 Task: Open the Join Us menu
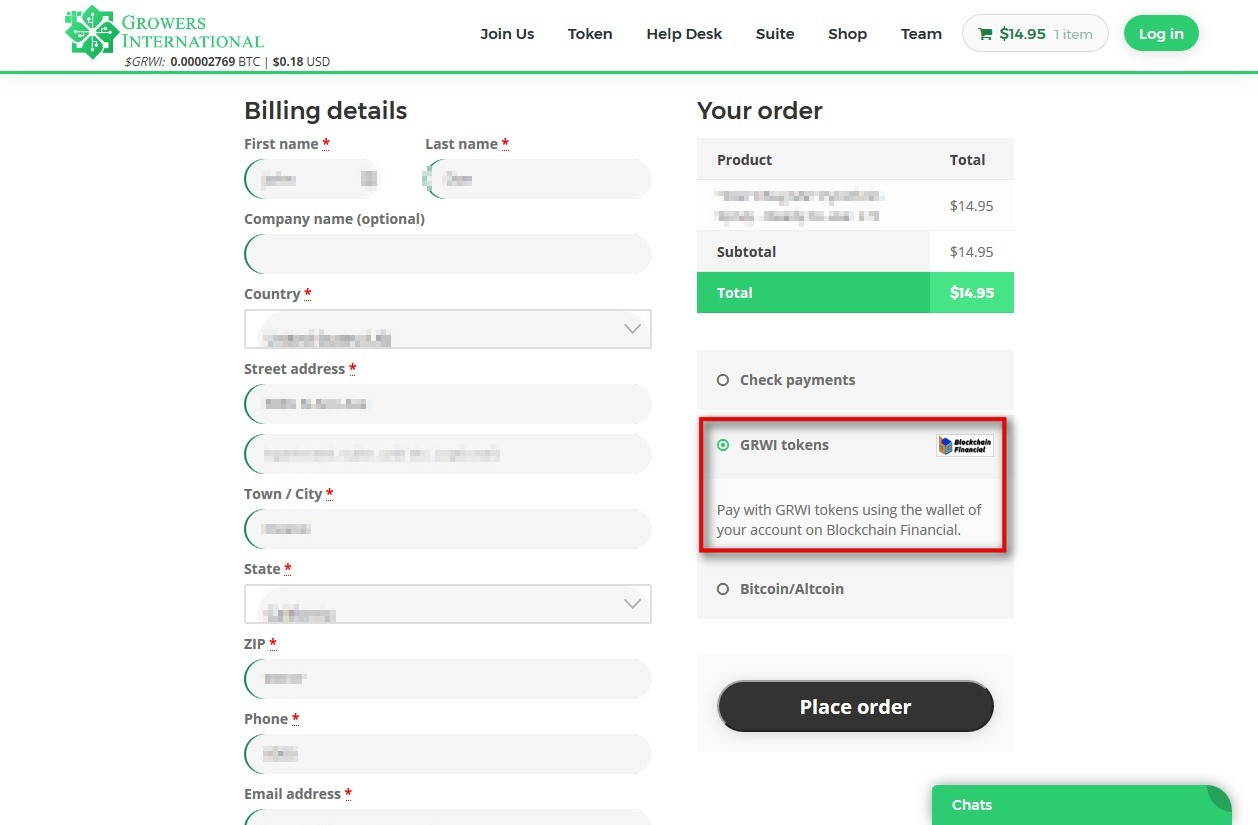[x=507, y=34]
